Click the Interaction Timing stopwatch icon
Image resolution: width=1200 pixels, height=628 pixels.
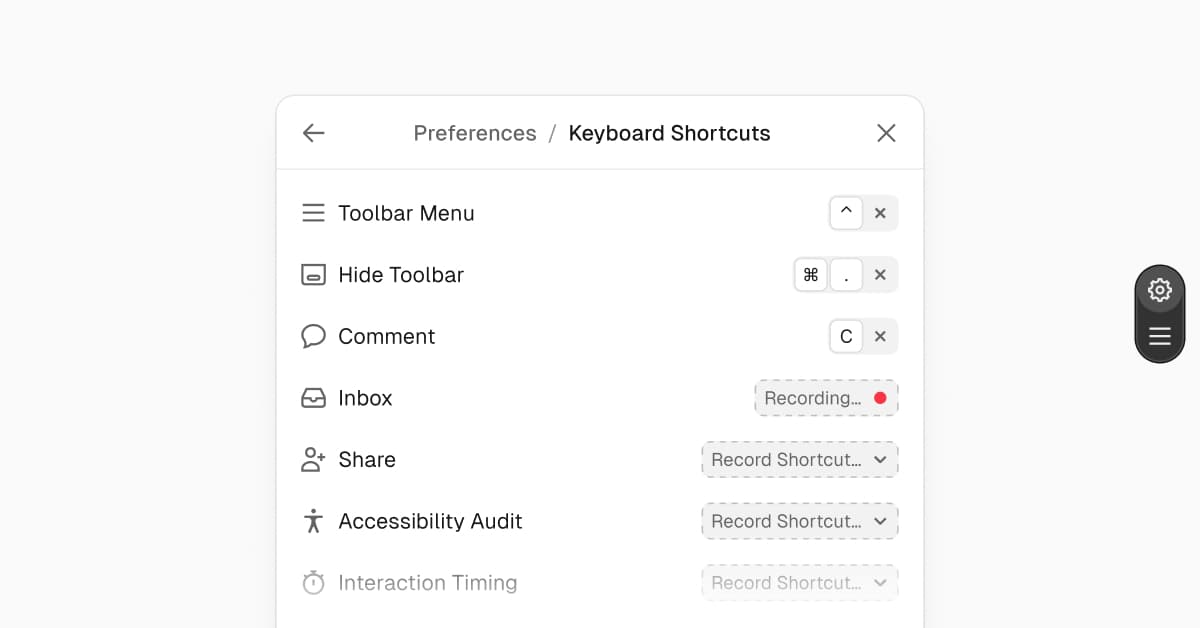pyautogui.click(x=314, y=583)
